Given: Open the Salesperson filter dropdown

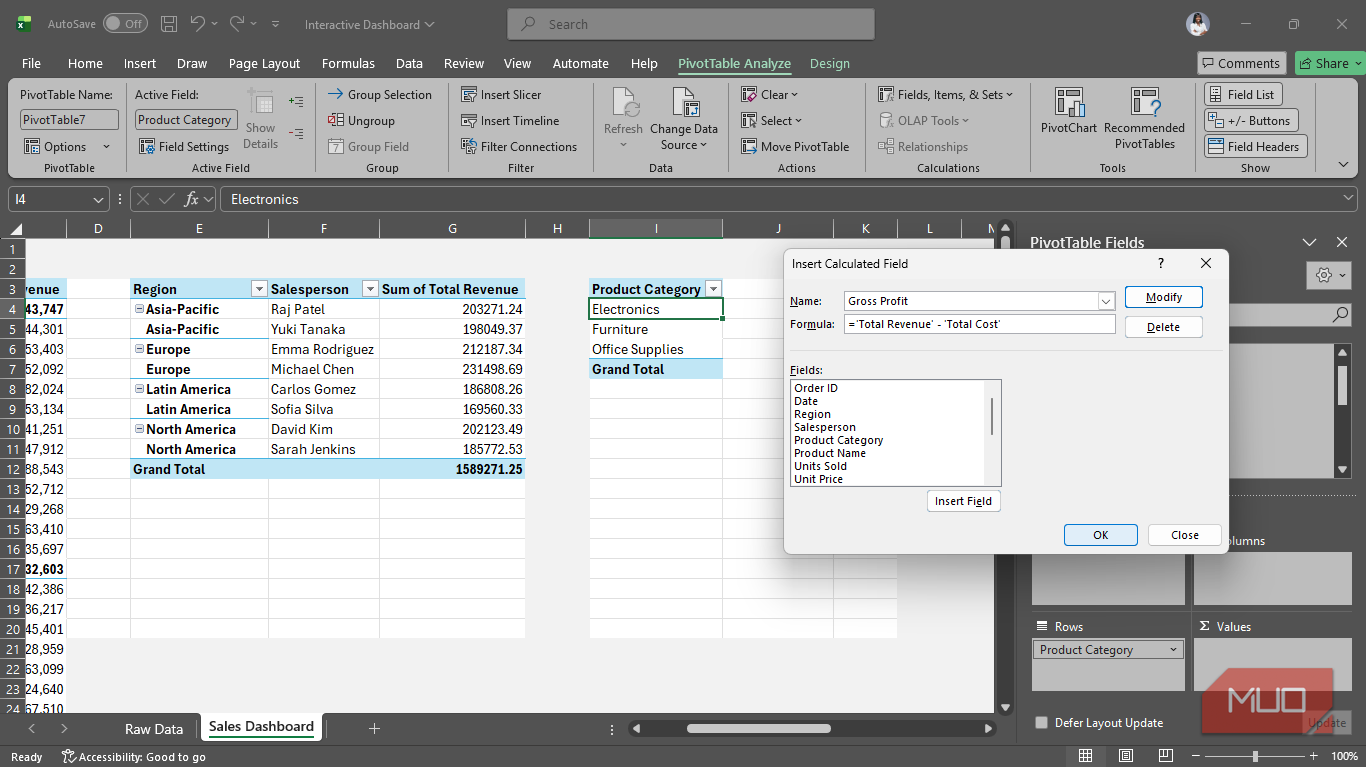Looking at the screenshot, I should coord(370,290).
